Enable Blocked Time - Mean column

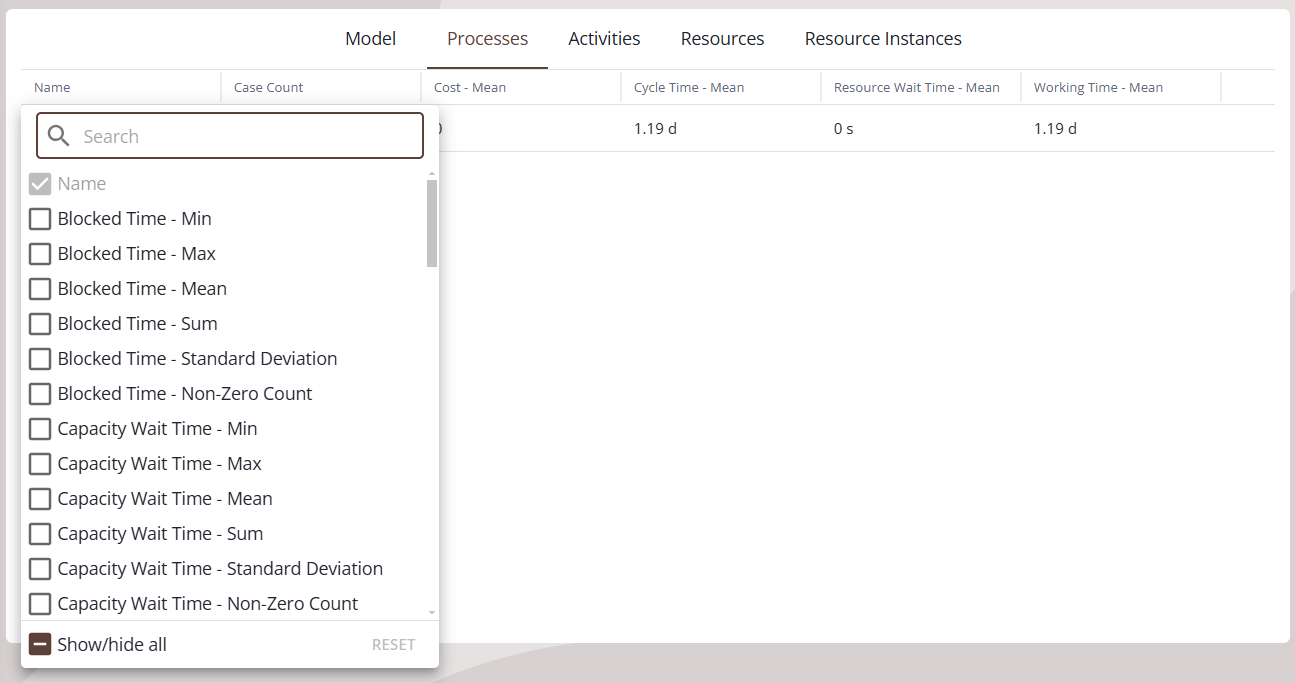pyautogui.click(x=40, y=289)
